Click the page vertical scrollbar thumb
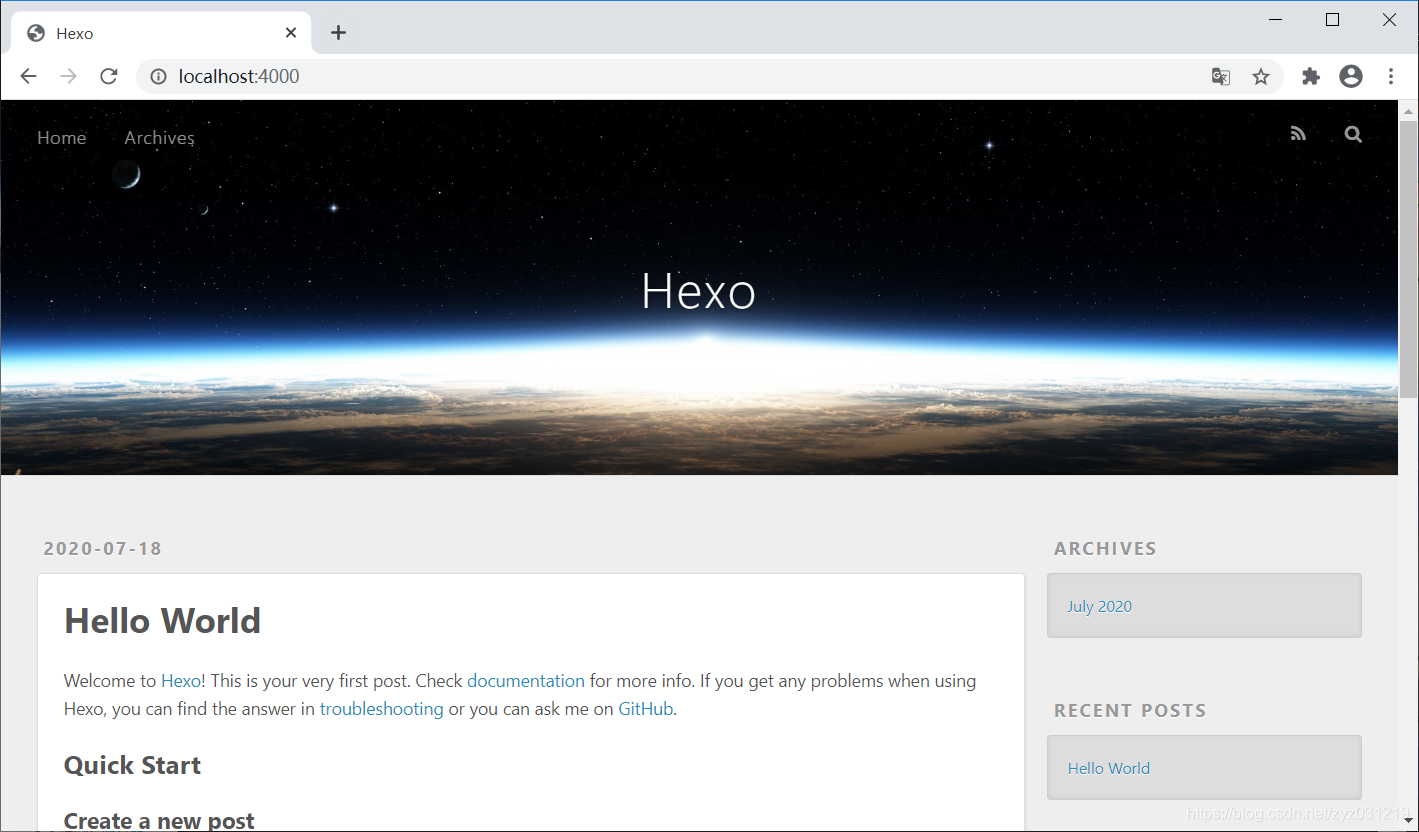 tap(1408, 260)
